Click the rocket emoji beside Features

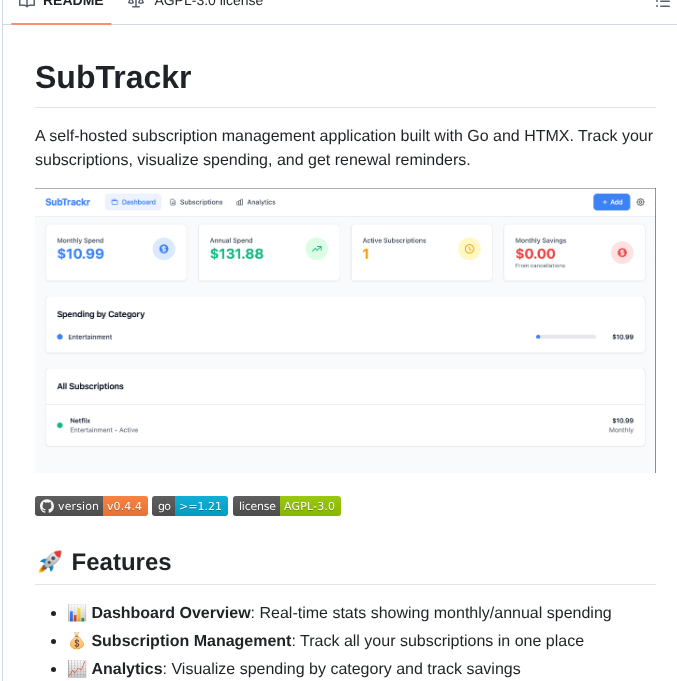coord(50,562)
